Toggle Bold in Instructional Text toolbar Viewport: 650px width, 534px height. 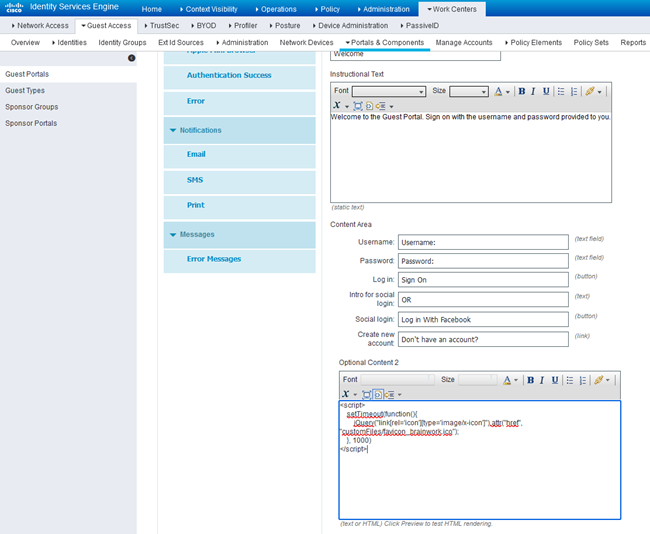[522, 91]
